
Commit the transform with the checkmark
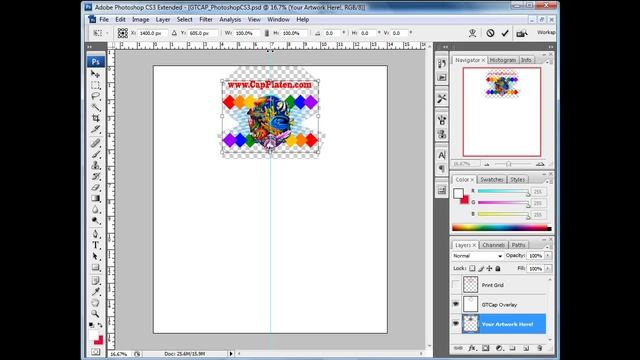(505, 33)
